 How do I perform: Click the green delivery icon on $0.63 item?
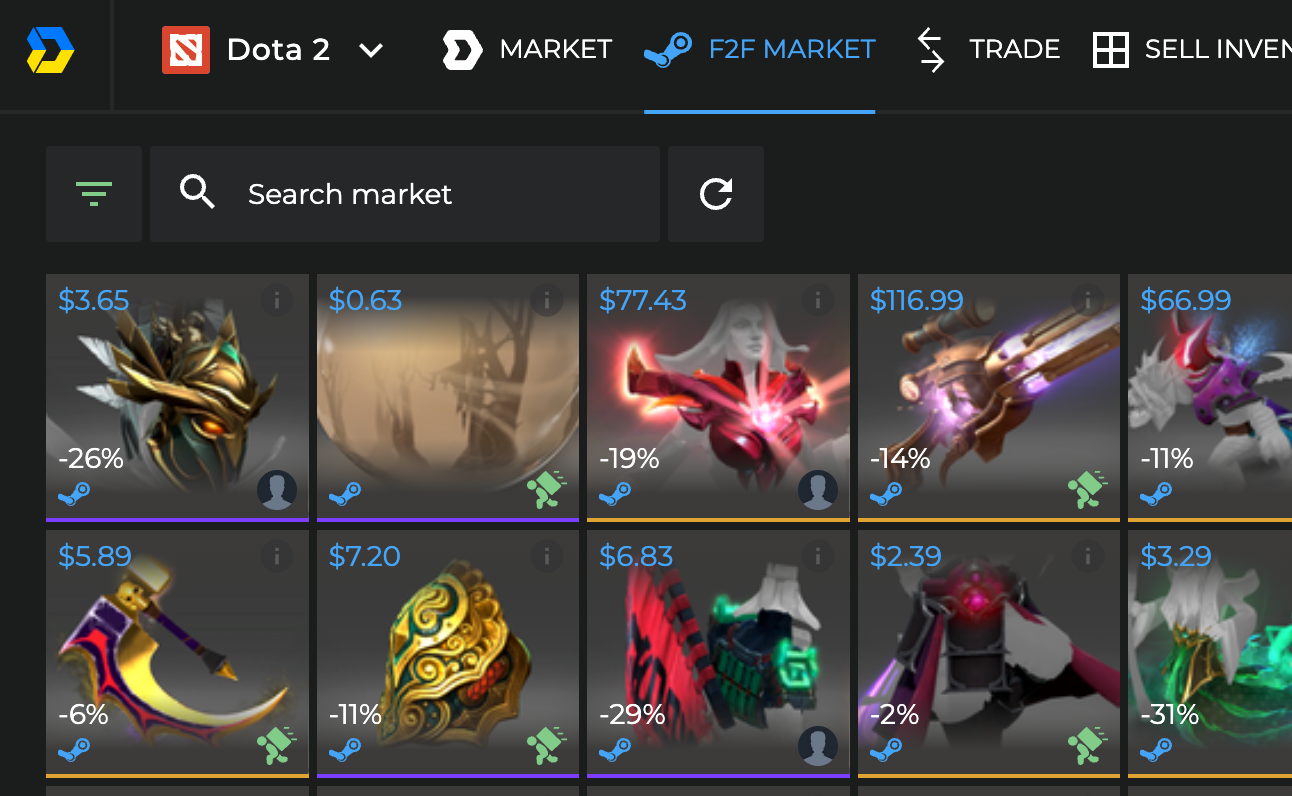[547, 490]
